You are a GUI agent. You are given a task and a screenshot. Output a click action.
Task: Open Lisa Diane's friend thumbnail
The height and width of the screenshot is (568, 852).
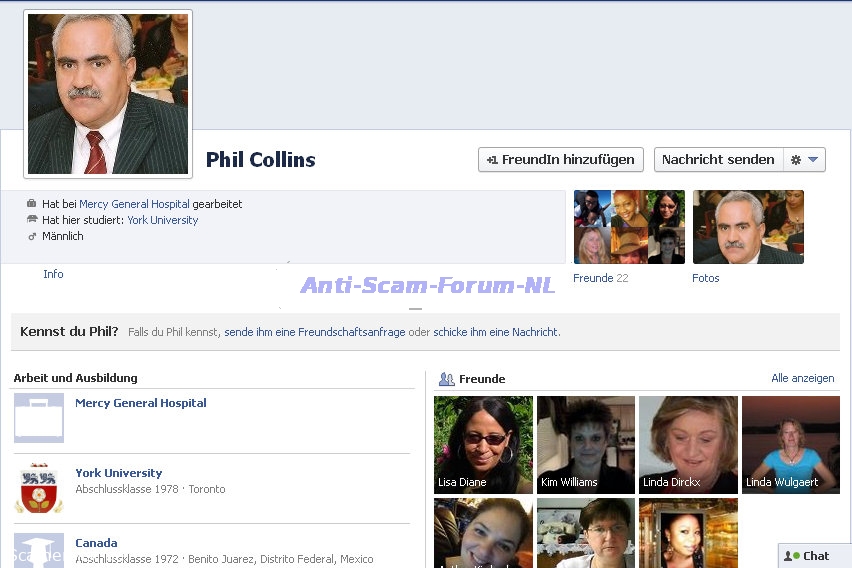[x=483, y=444]
